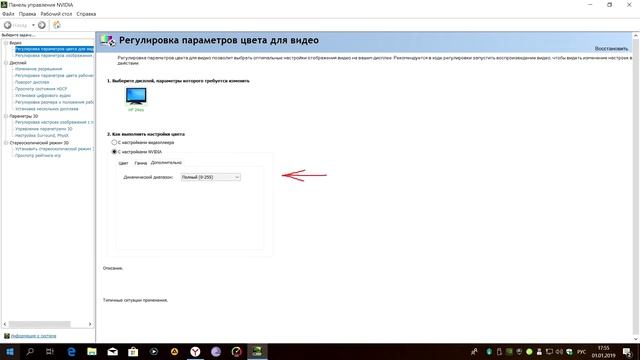Click the Back navigation arrow icon
The height and width of the screenshot is (360, 640).
click(7, 25)
